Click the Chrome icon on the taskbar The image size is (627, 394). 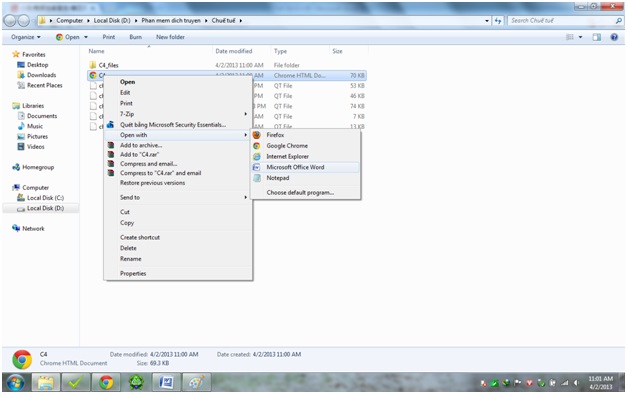click(x=106, y=383)
